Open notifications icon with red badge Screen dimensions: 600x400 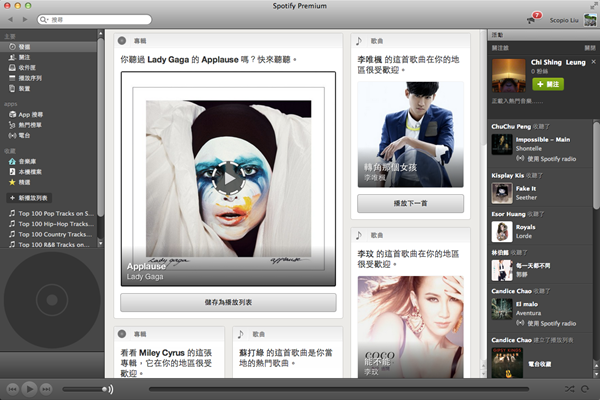coord(531,19)
